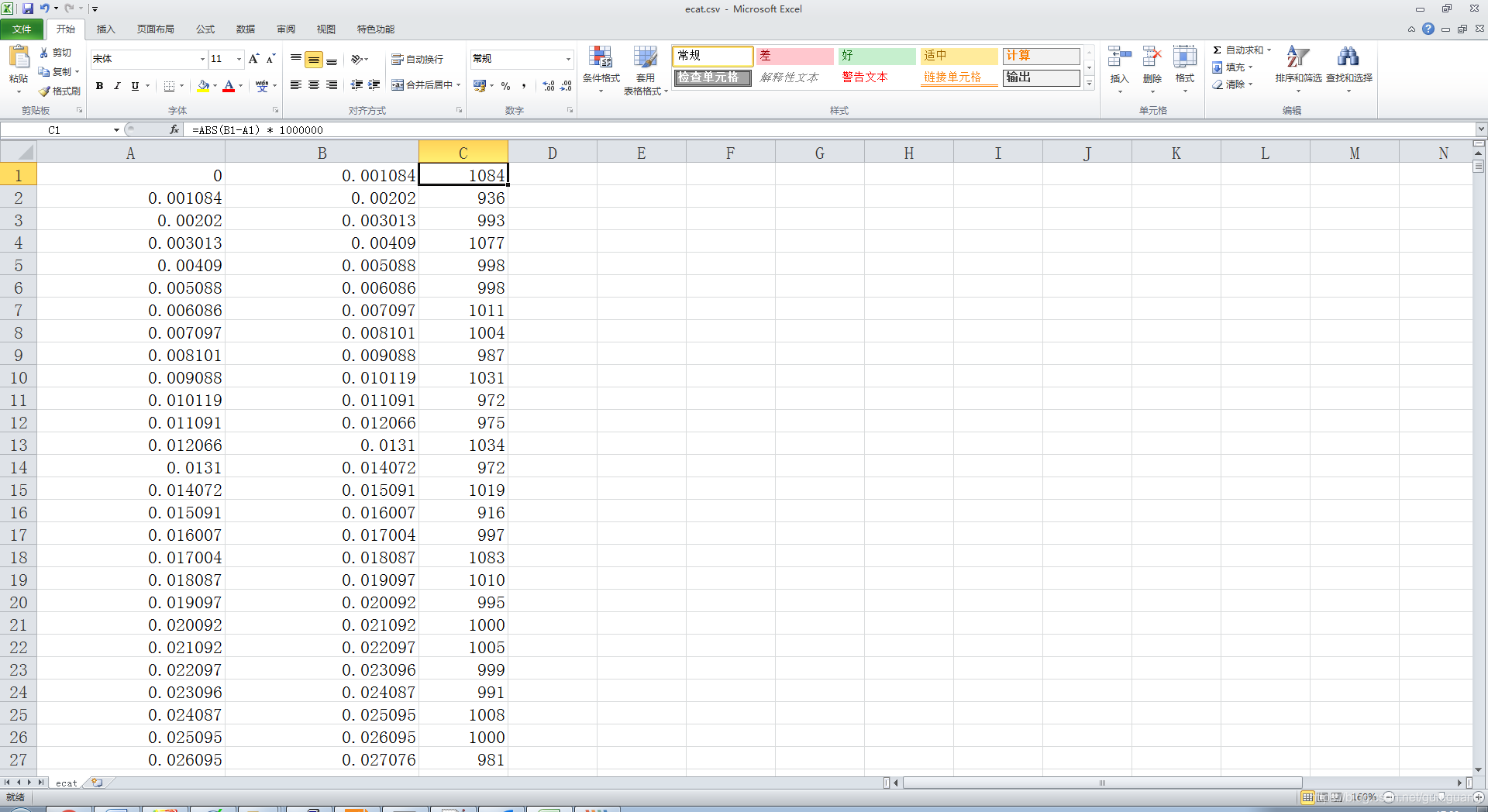
Task: Open the File (文件) tab
Action: 22,29
